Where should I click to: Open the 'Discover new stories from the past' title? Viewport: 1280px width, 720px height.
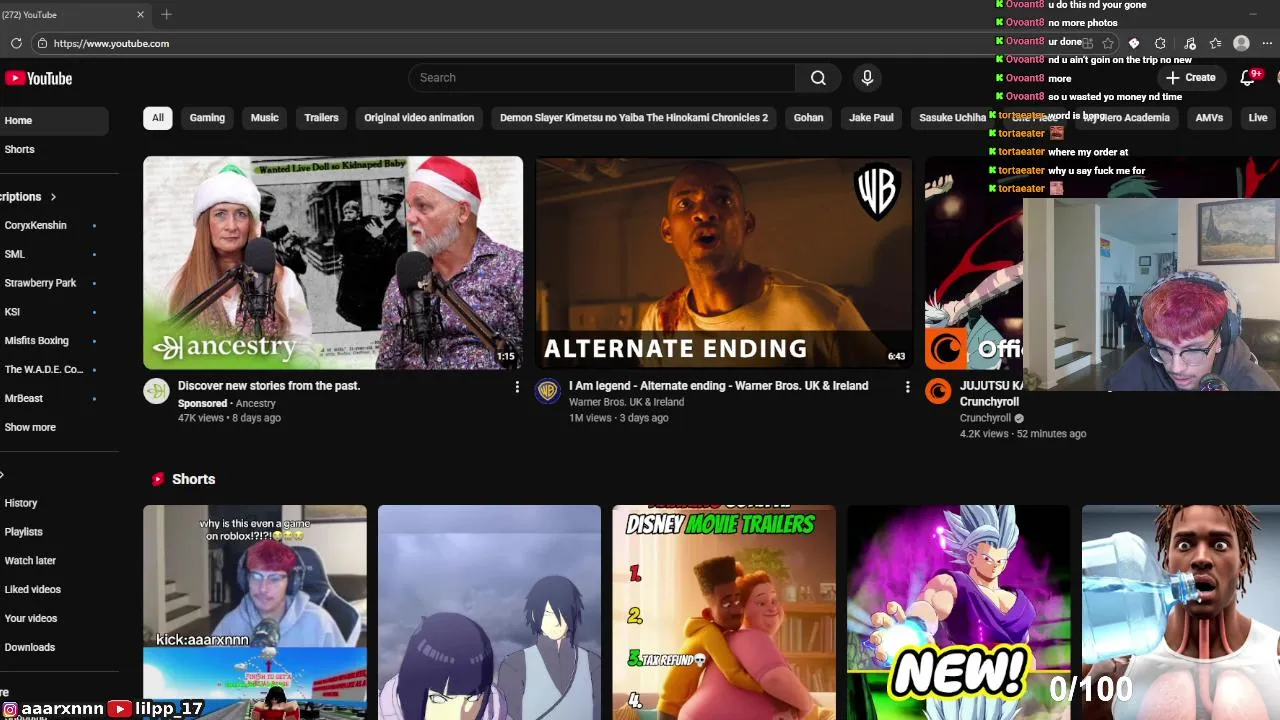269,386
